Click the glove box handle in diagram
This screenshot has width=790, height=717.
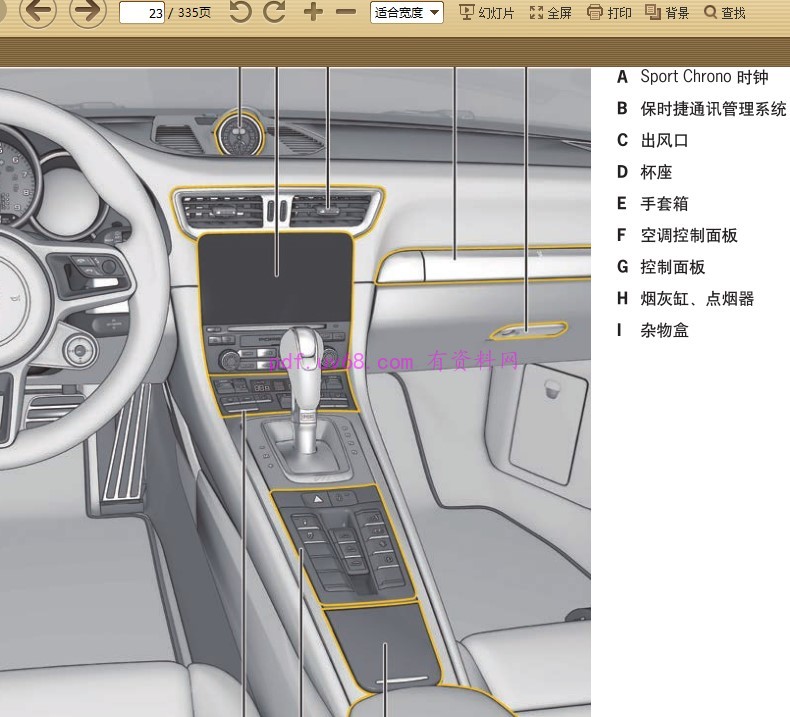[x=526, y=329]
